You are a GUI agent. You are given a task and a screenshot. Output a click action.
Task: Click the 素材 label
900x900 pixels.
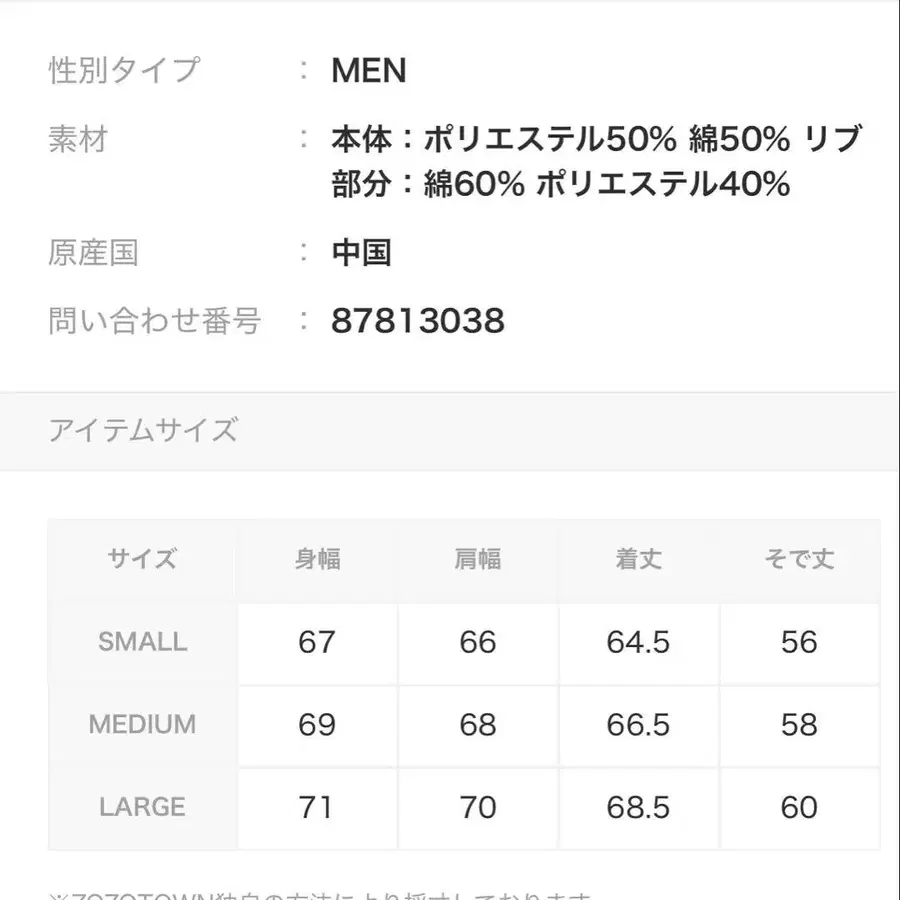[x=78, y=139]
